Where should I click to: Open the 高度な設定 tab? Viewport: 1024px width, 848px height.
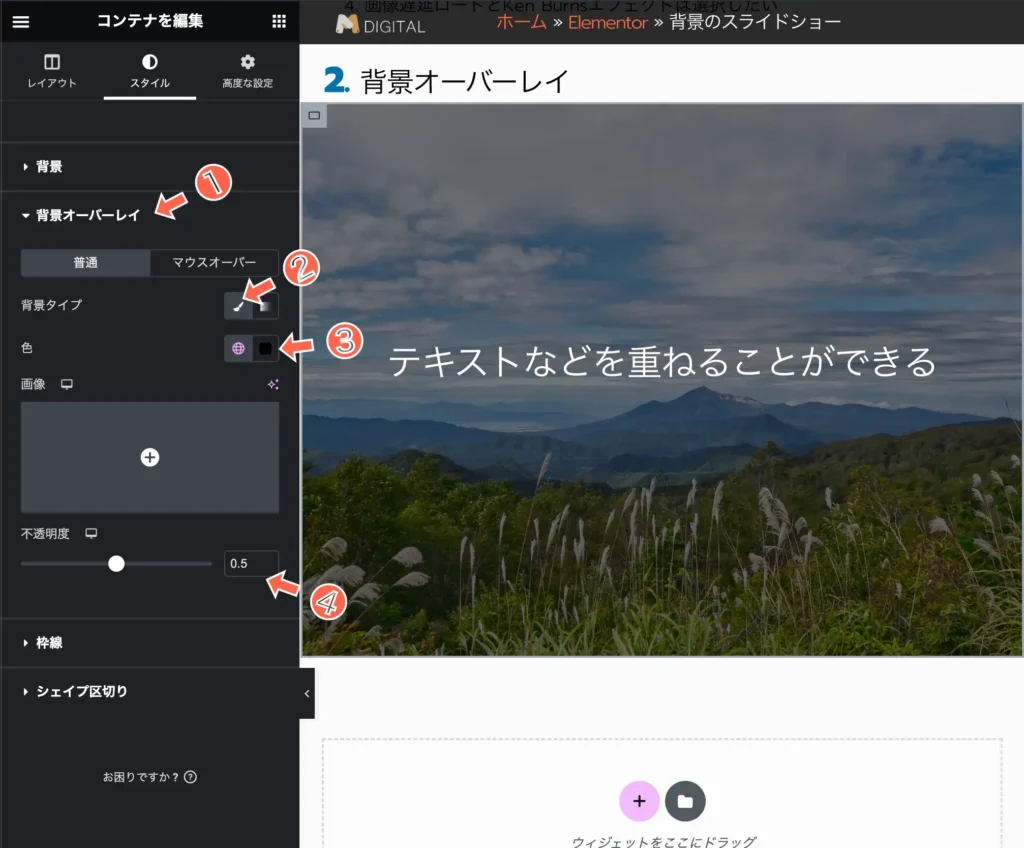click(x=247, y=72)
